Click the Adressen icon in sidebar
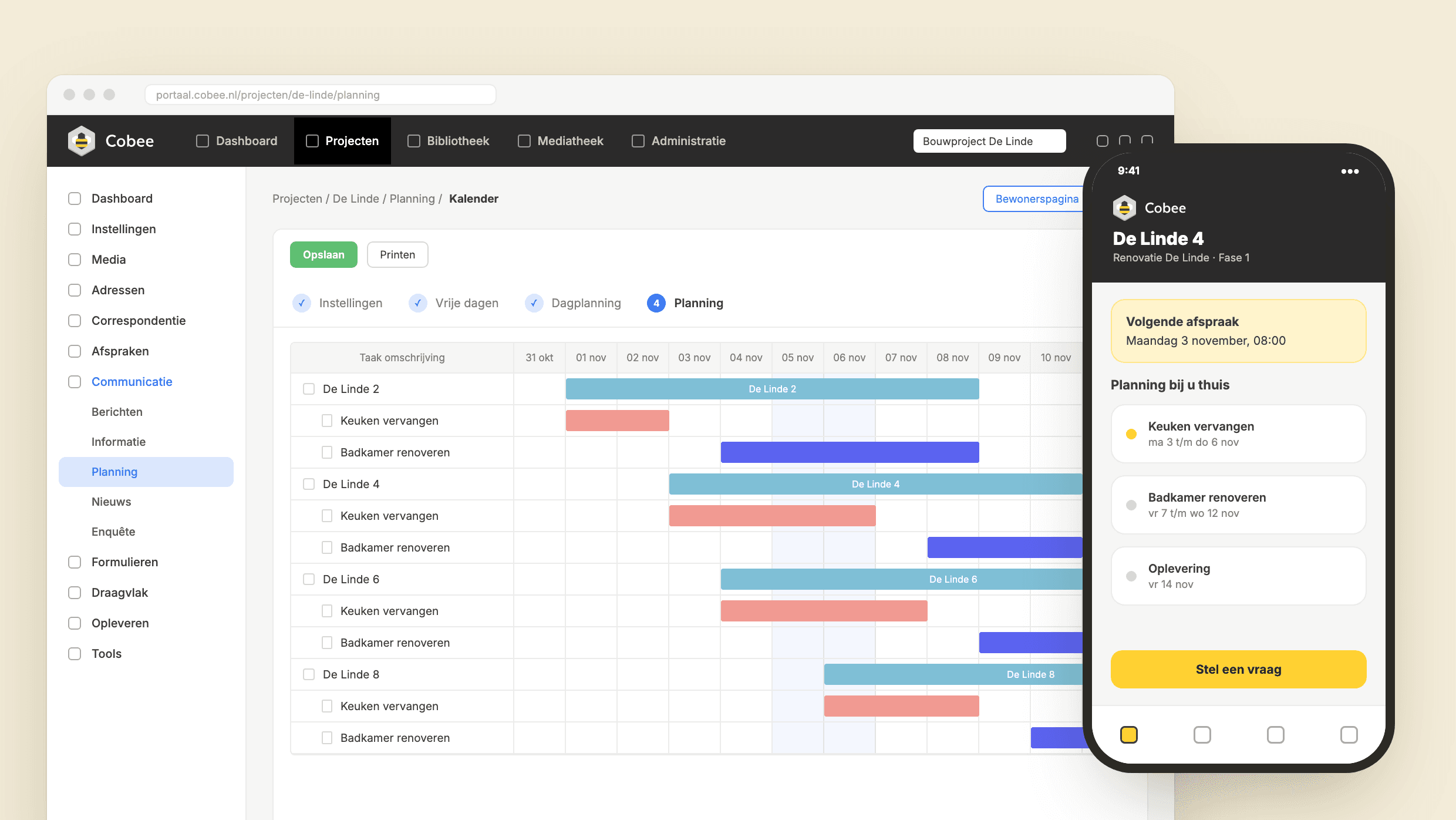 coord(75,290)
